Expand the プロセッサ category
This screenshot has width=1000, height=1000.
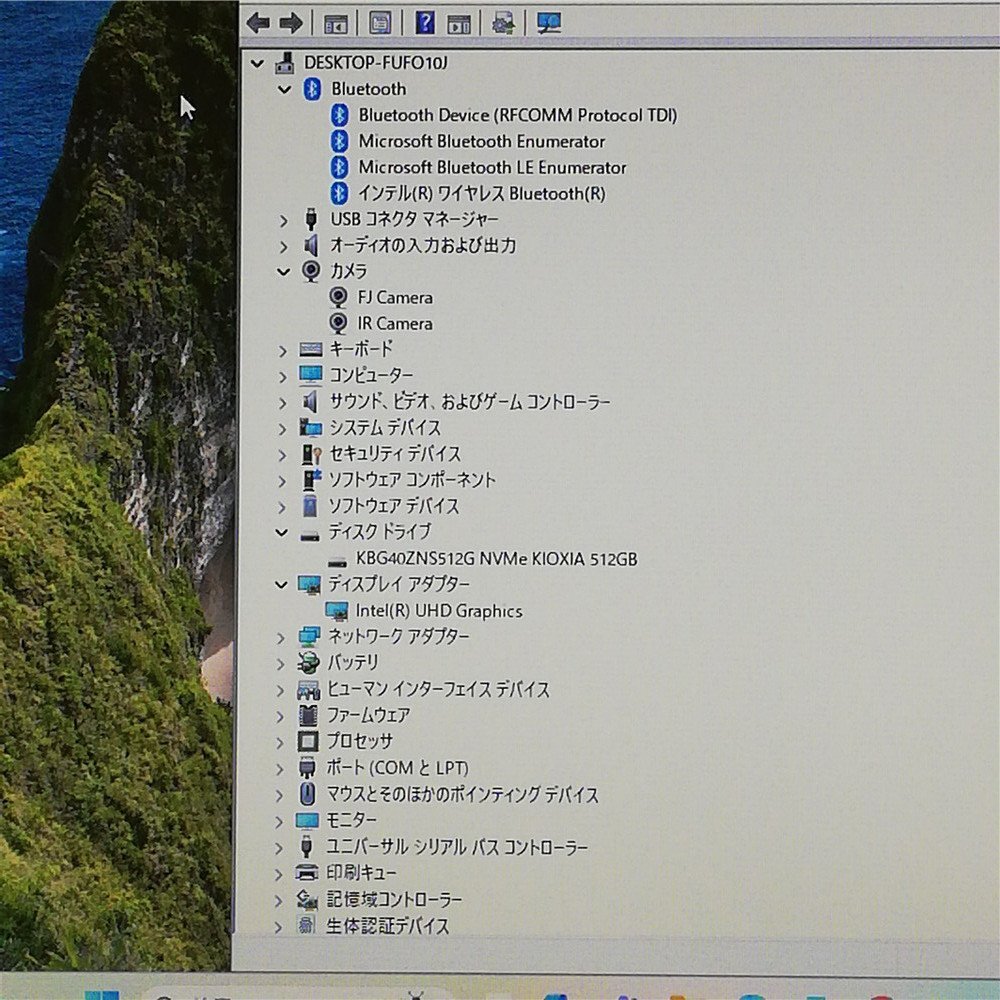click(282, 742)
